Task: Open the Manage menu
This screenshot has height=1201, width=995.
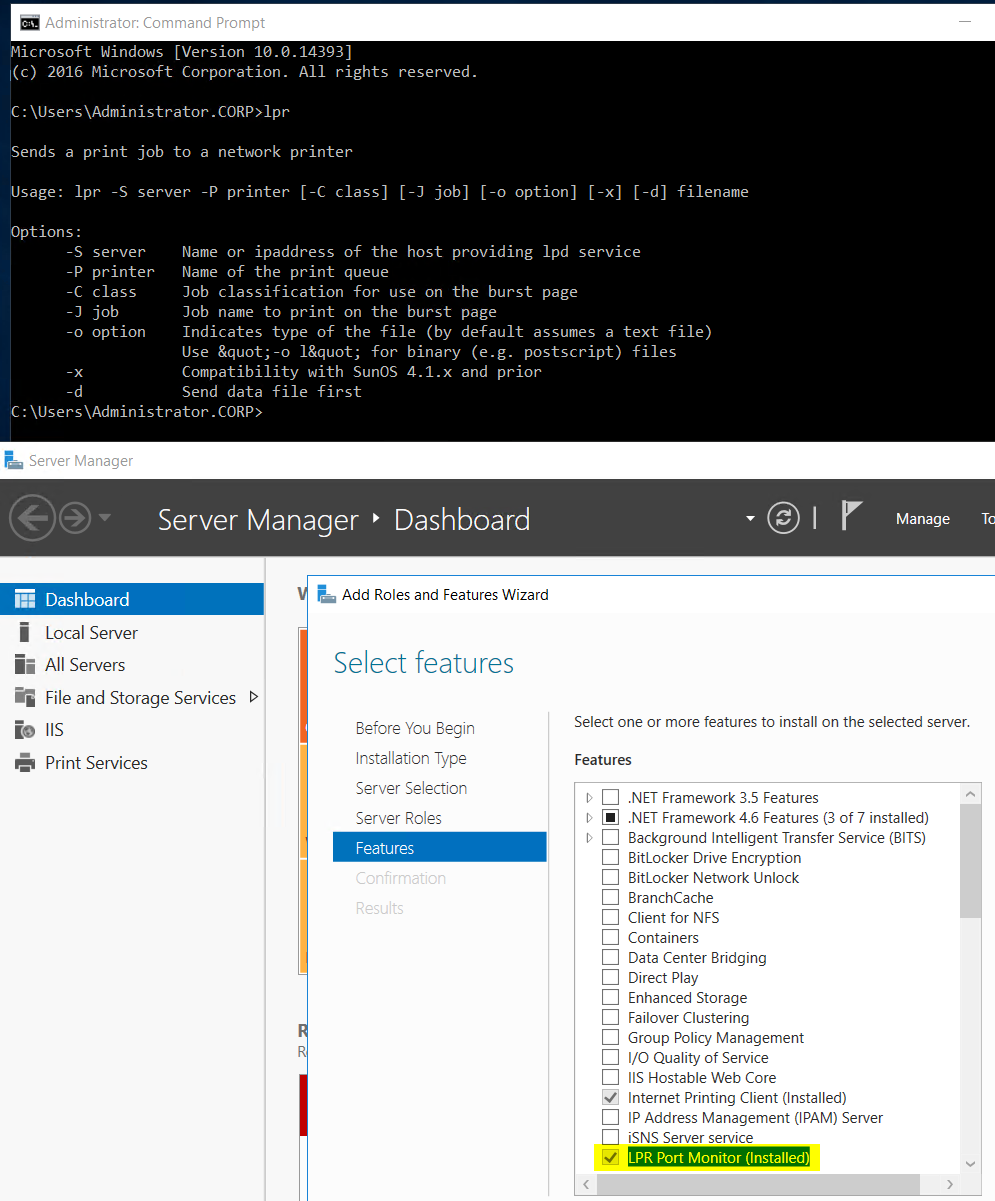Action: [x=922, y=519]
